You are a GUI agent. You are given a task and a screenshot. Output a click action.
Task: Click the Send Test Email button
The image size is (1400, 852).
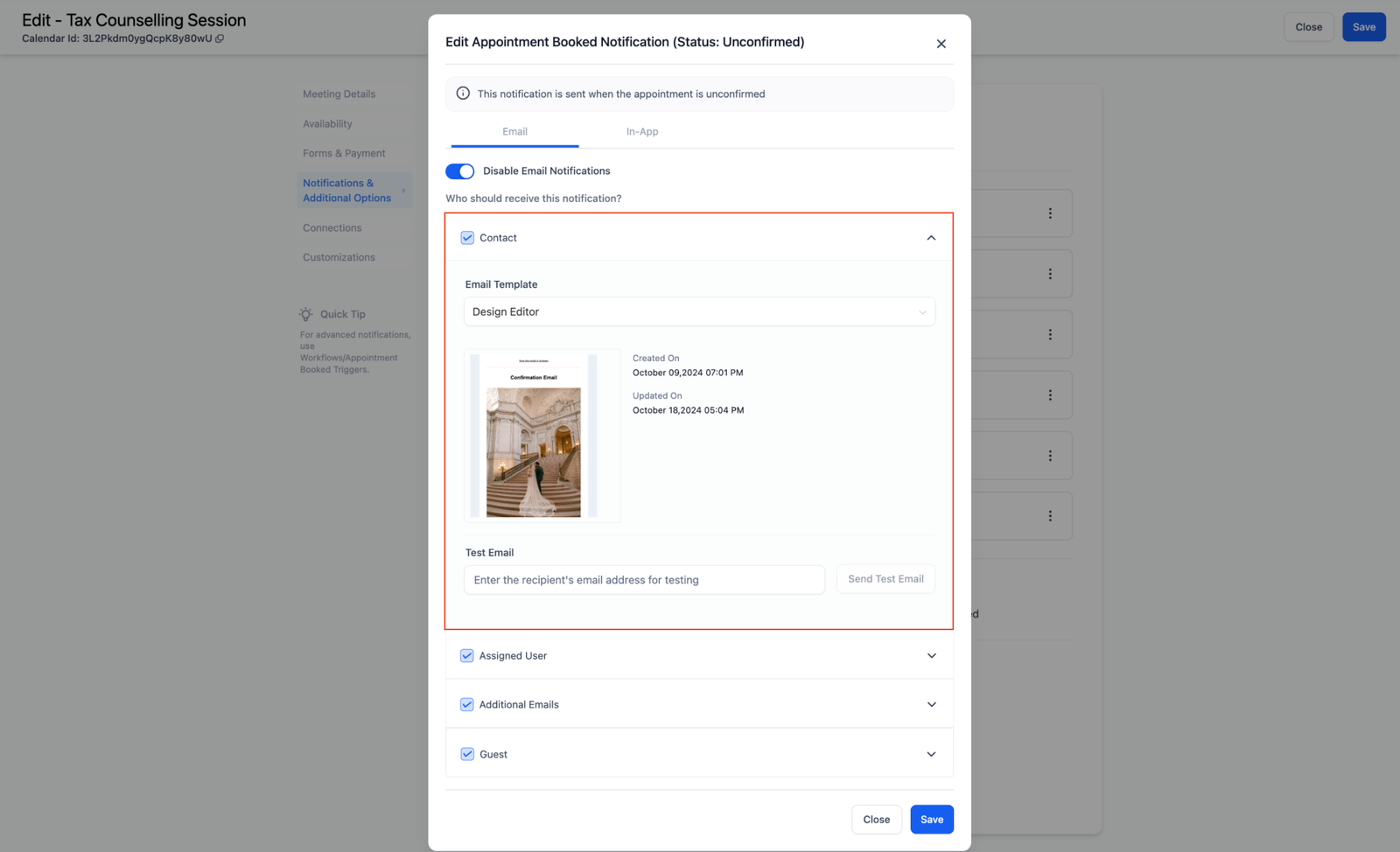click(x=885, y=579)
